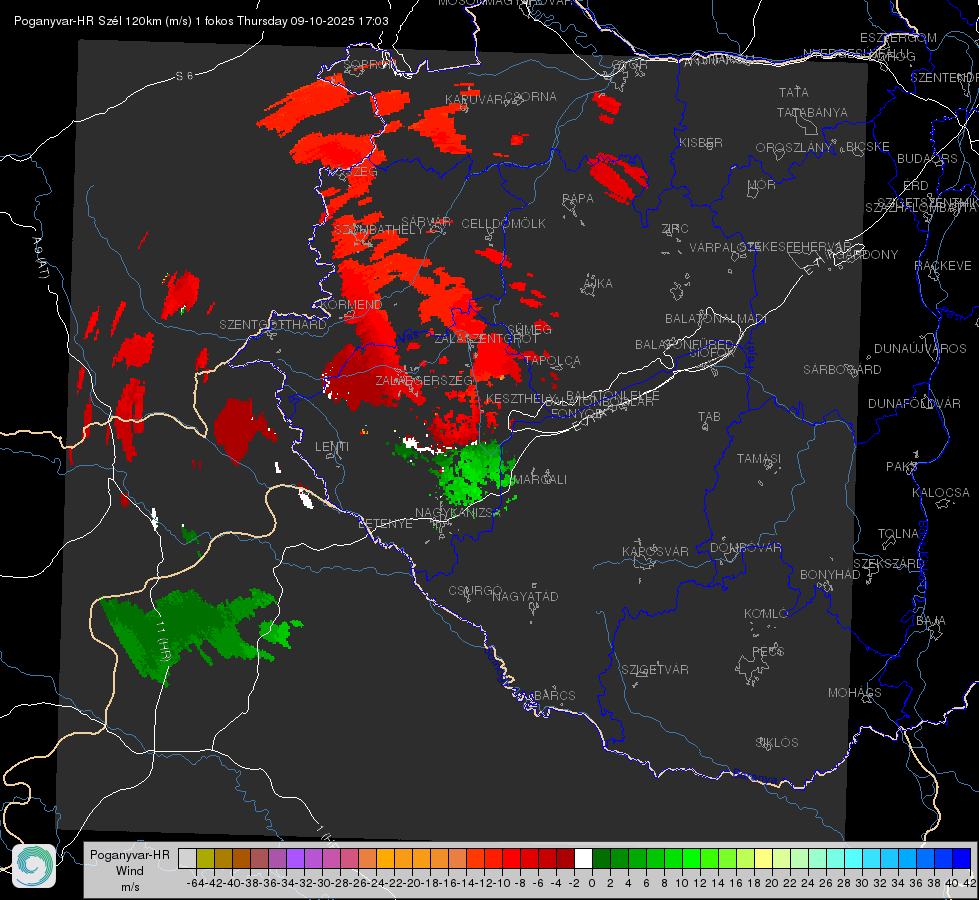Screen dimensions: 979x900
Task: Select the BONYHAD label
Action: (x=830, y=575)
